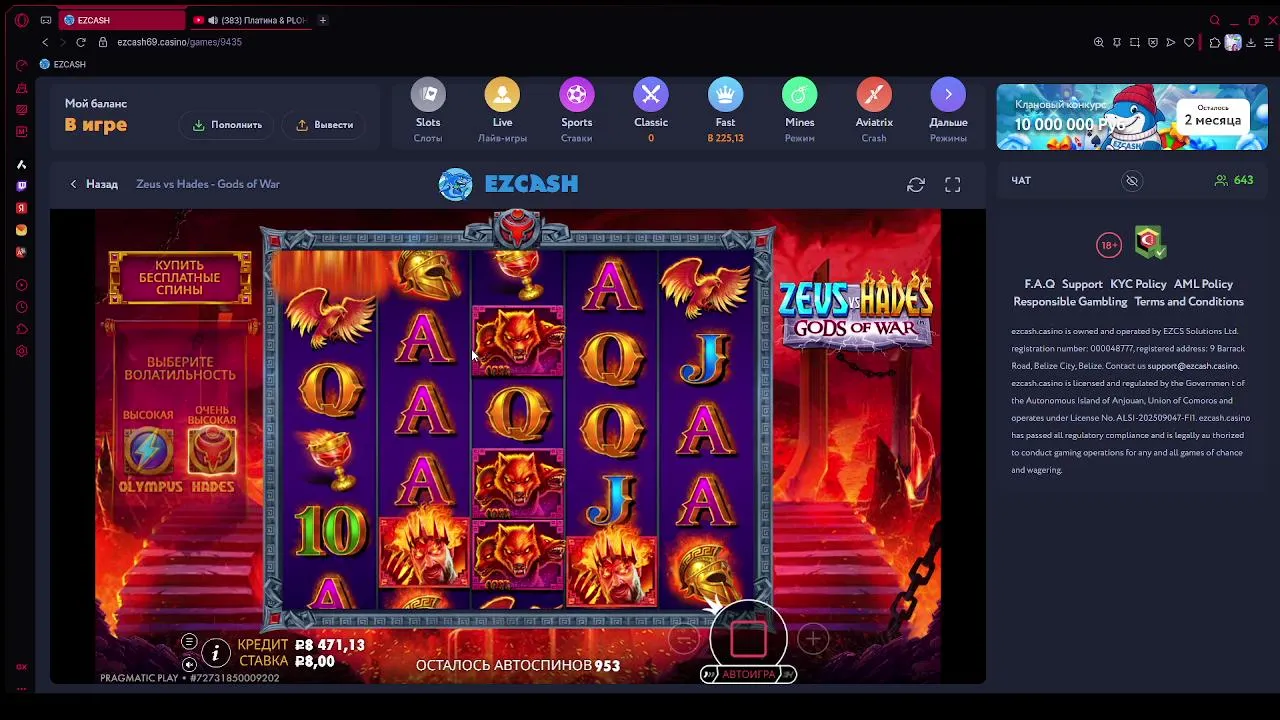Image resolution: width=1280 pixels, height=720 pixels.
Task: Click the address bar URL
Action: (179, 42)
